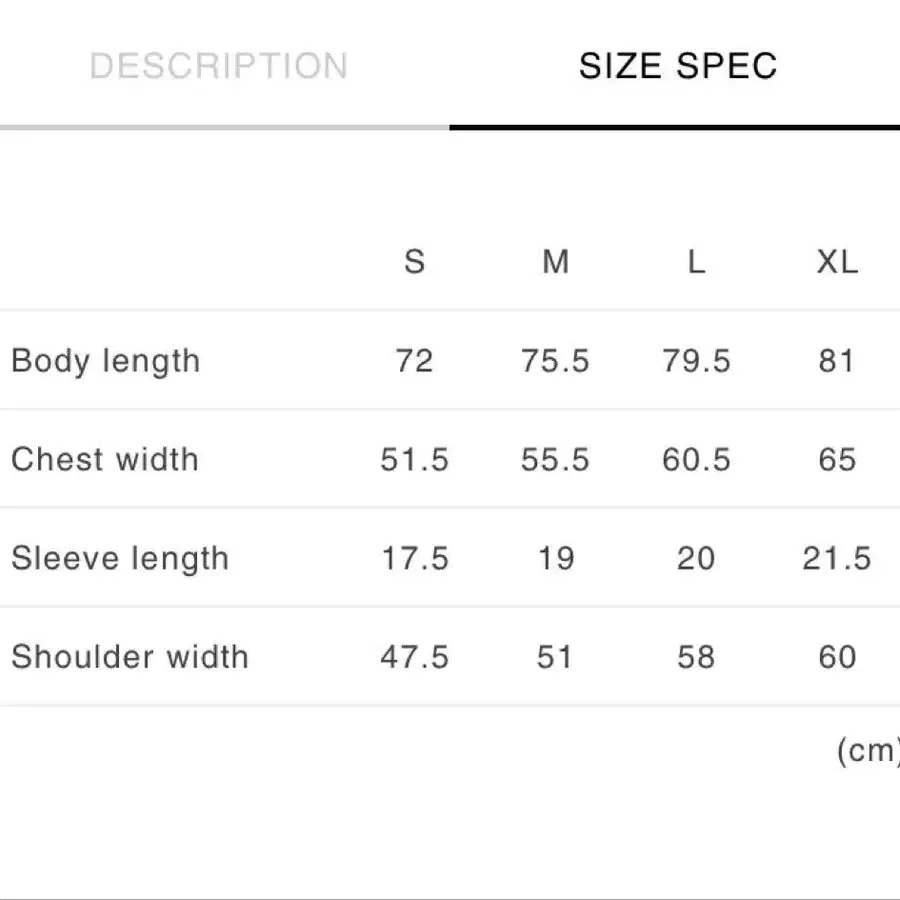Select the Sleeve length row label
The image size is (900, 900).
[120, 558]
